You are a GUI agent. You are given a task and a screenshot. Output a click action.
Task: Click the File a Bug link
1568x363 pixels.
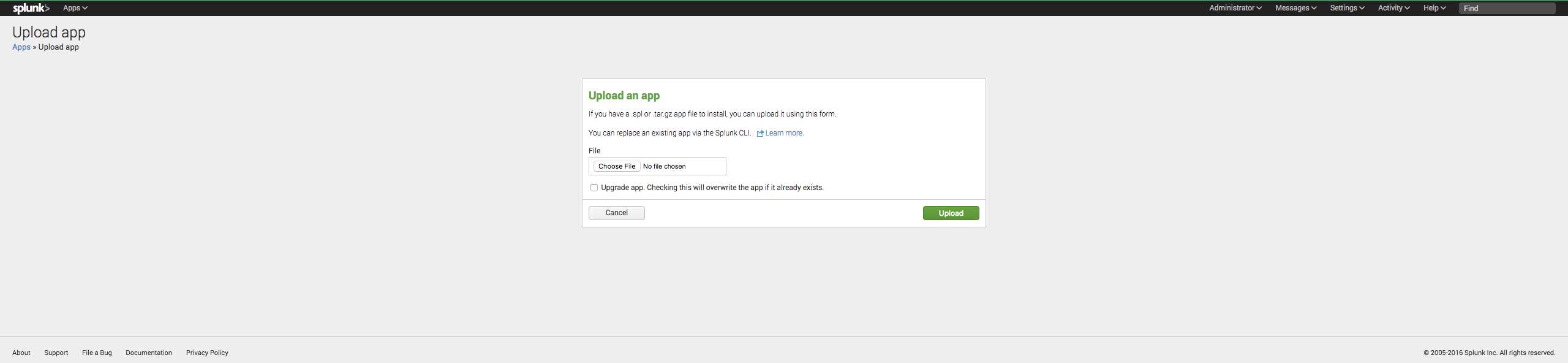click(97, 353)
